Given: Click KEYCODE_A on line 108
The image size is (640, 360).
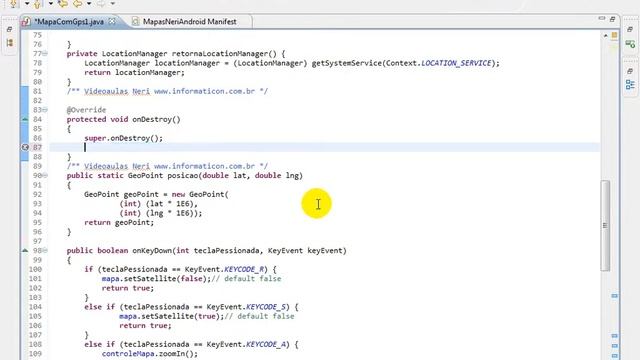Looking at the screenshot, I should 266,344.
